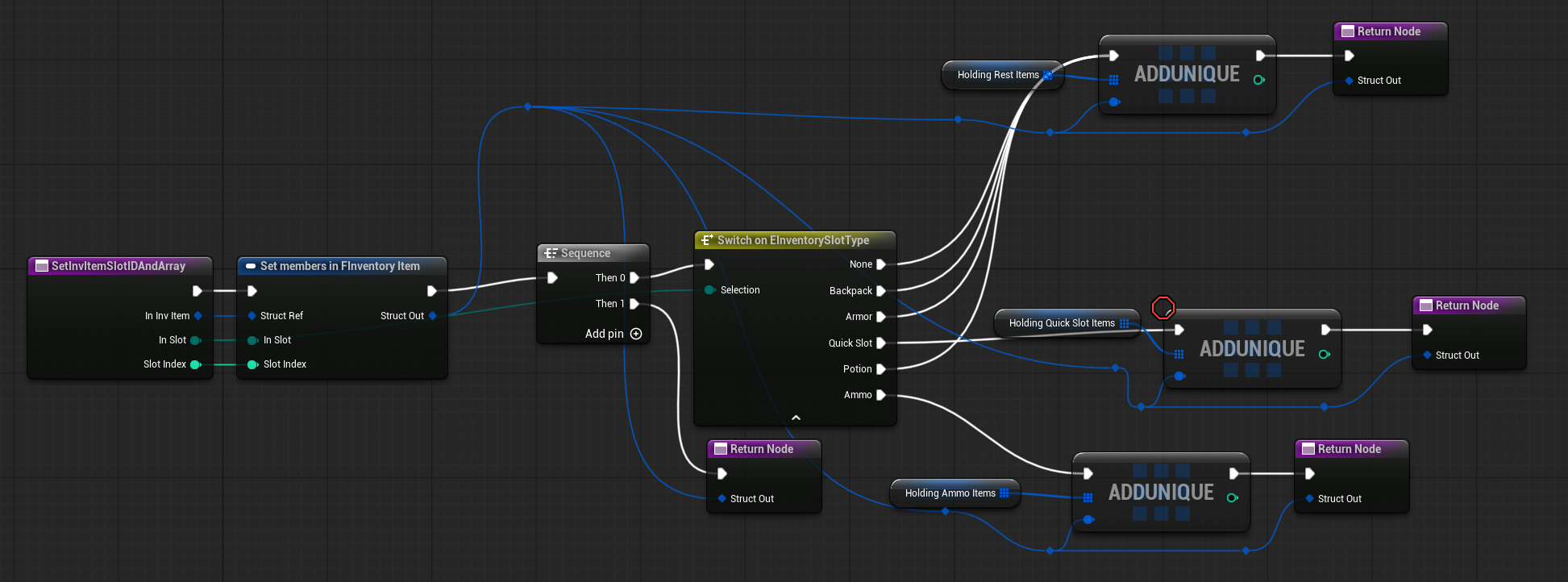
Task: Click the Then 1 execution output pin
Action: [x=634, y=304]
